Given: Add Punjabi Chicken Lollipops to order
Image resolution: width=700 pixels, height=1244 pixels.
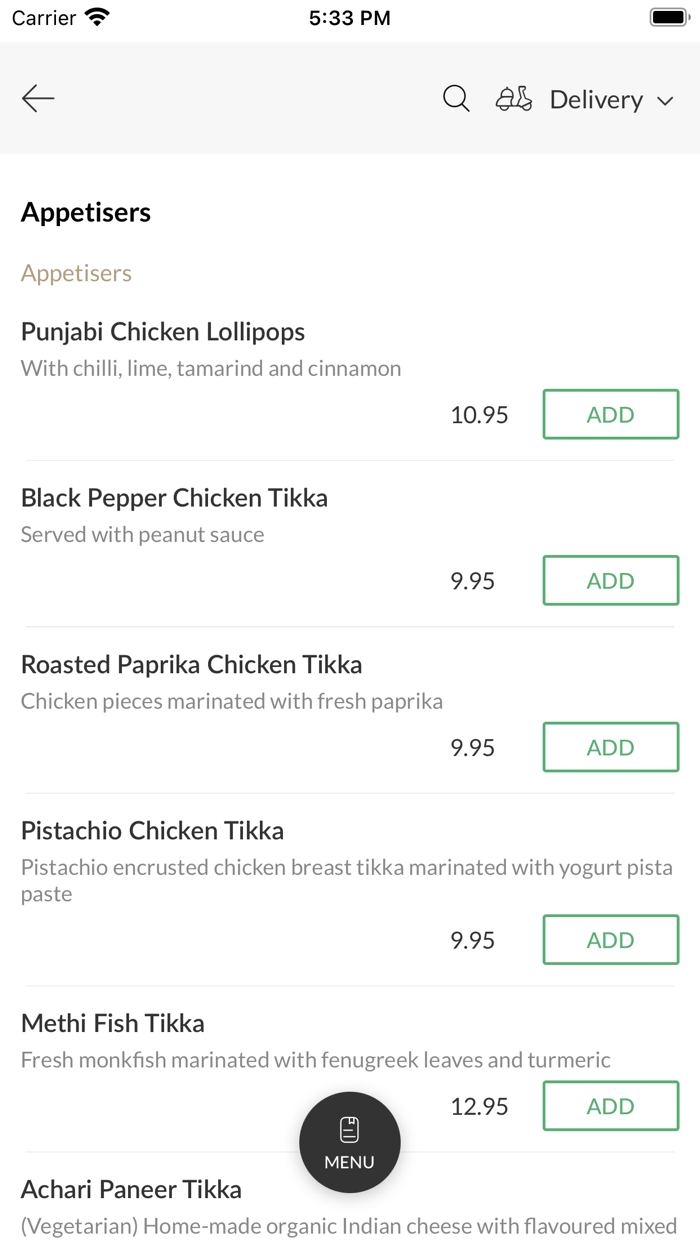Looking at the screenshot, I should pyautogui.click(x=610, y=414).
